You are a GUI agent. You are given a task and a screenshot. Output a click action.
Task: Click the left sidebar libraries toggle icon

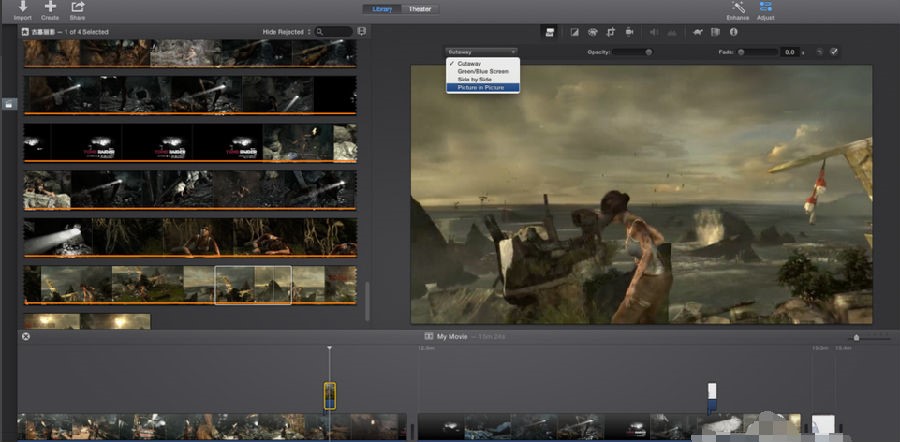pyautogui.click(x=9, y=104)
